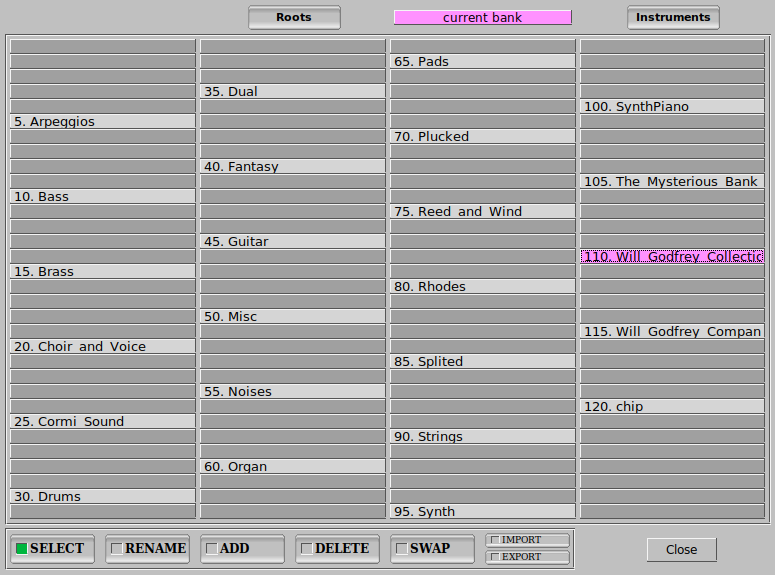Select bank 55. Noises
Viewport: 775px width, 575px height.
coord(293,392)
